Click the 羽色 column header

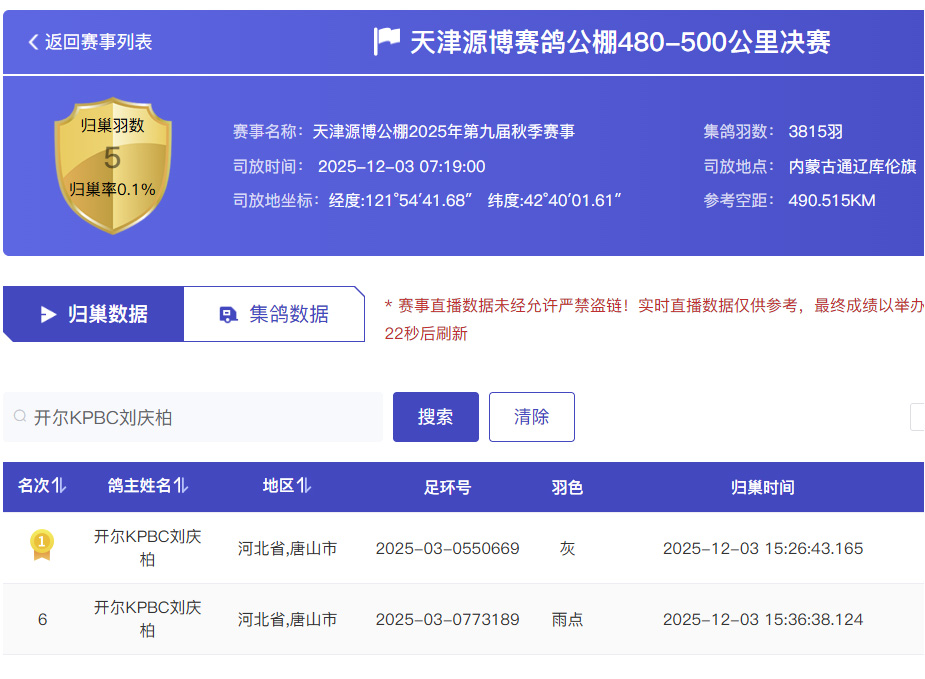click(x=567, y=487)
